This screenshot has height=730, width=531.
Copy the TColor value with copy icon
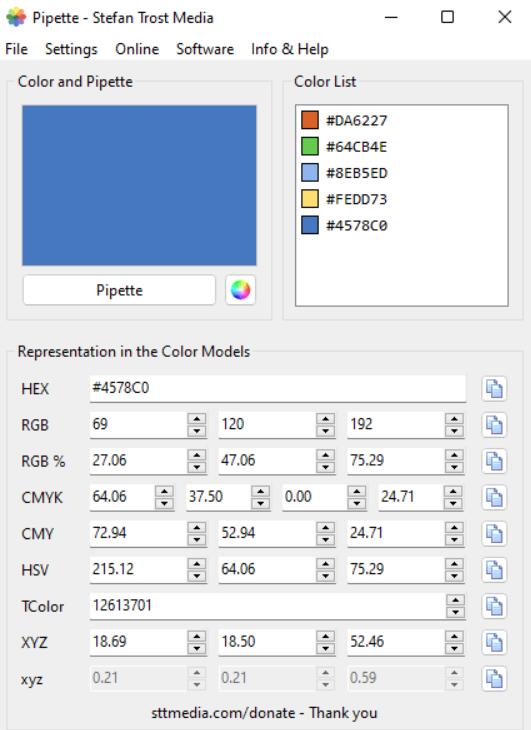494,606
